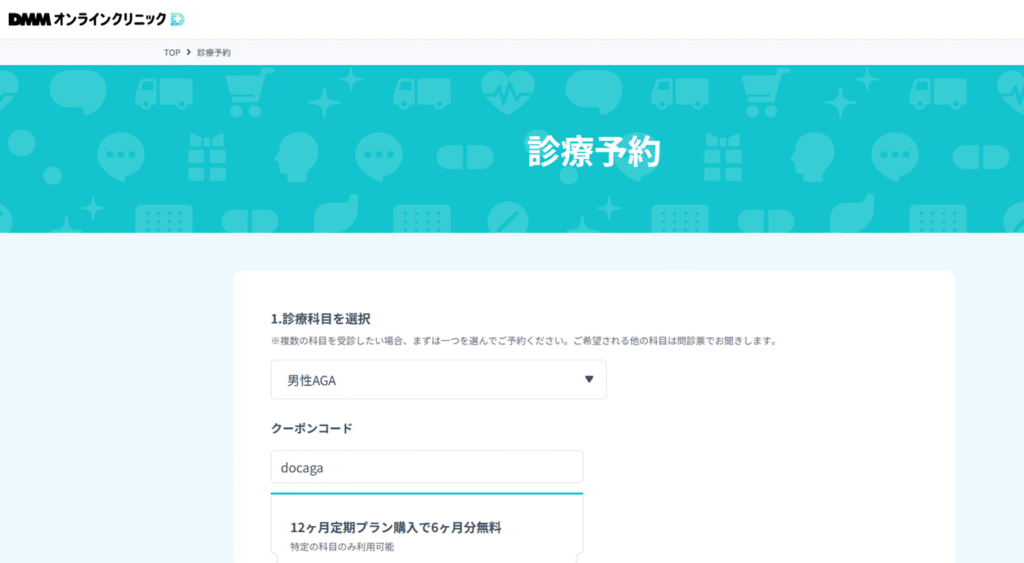Click the 診療予約 banner heading

593,150
